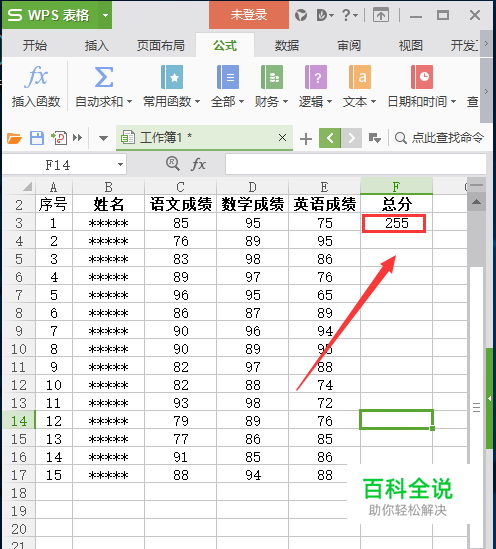Click the export to PDF icon
Image resolution: width=496 pixels, height=549 pixels.
tap(59, 138)
